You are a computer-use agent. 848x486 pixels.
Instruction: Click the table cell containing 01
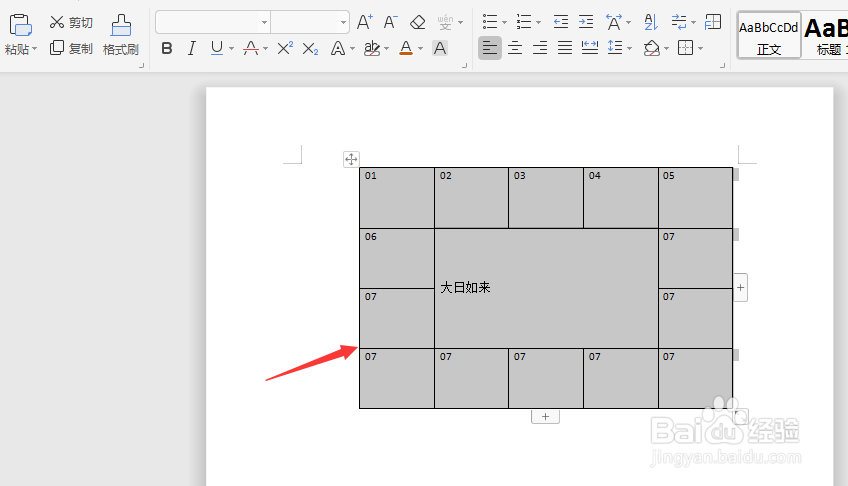click(x=397, y=198)
